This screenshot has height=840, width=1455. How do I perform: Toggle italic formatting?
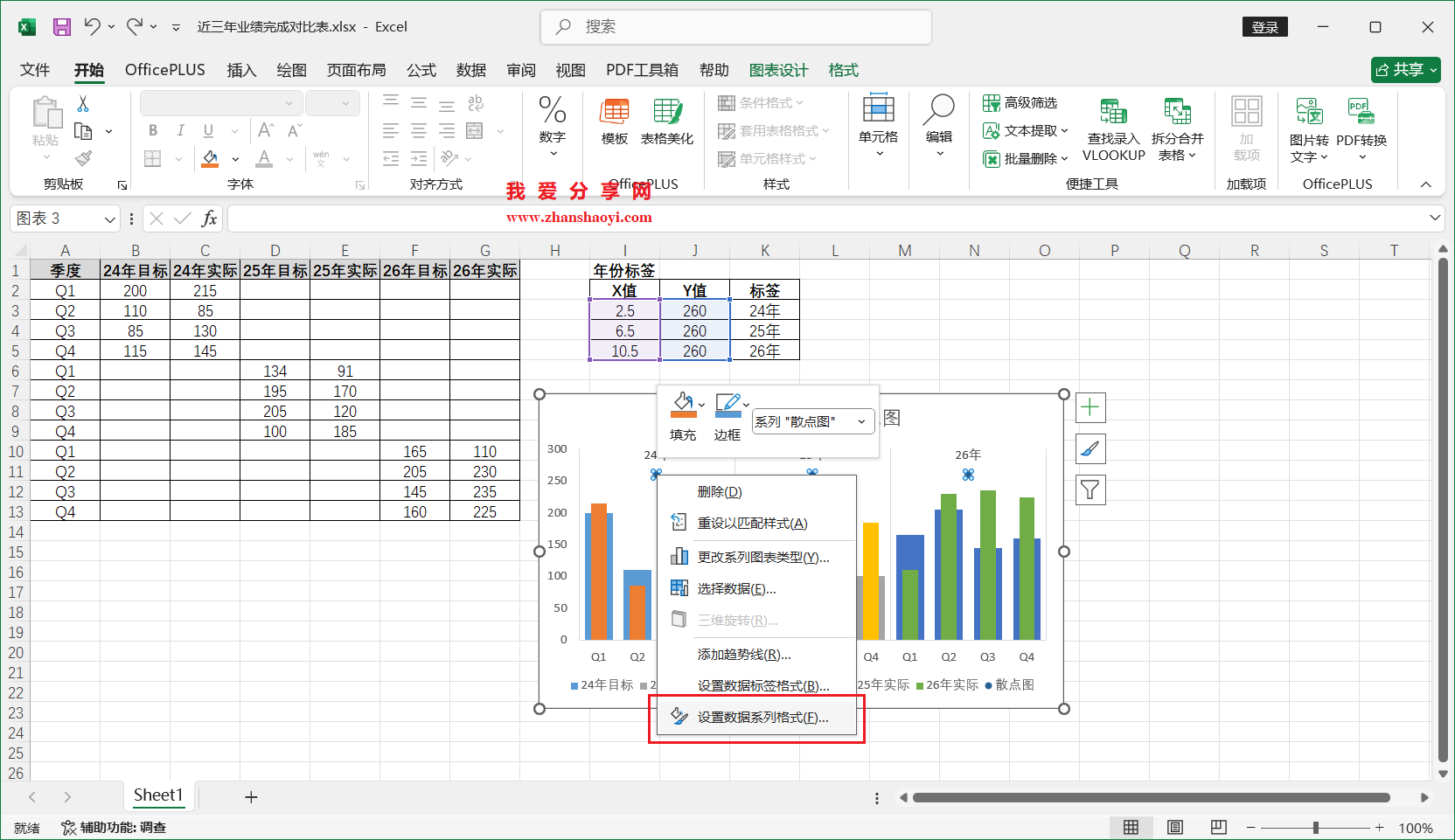click(x=180, y=131)
